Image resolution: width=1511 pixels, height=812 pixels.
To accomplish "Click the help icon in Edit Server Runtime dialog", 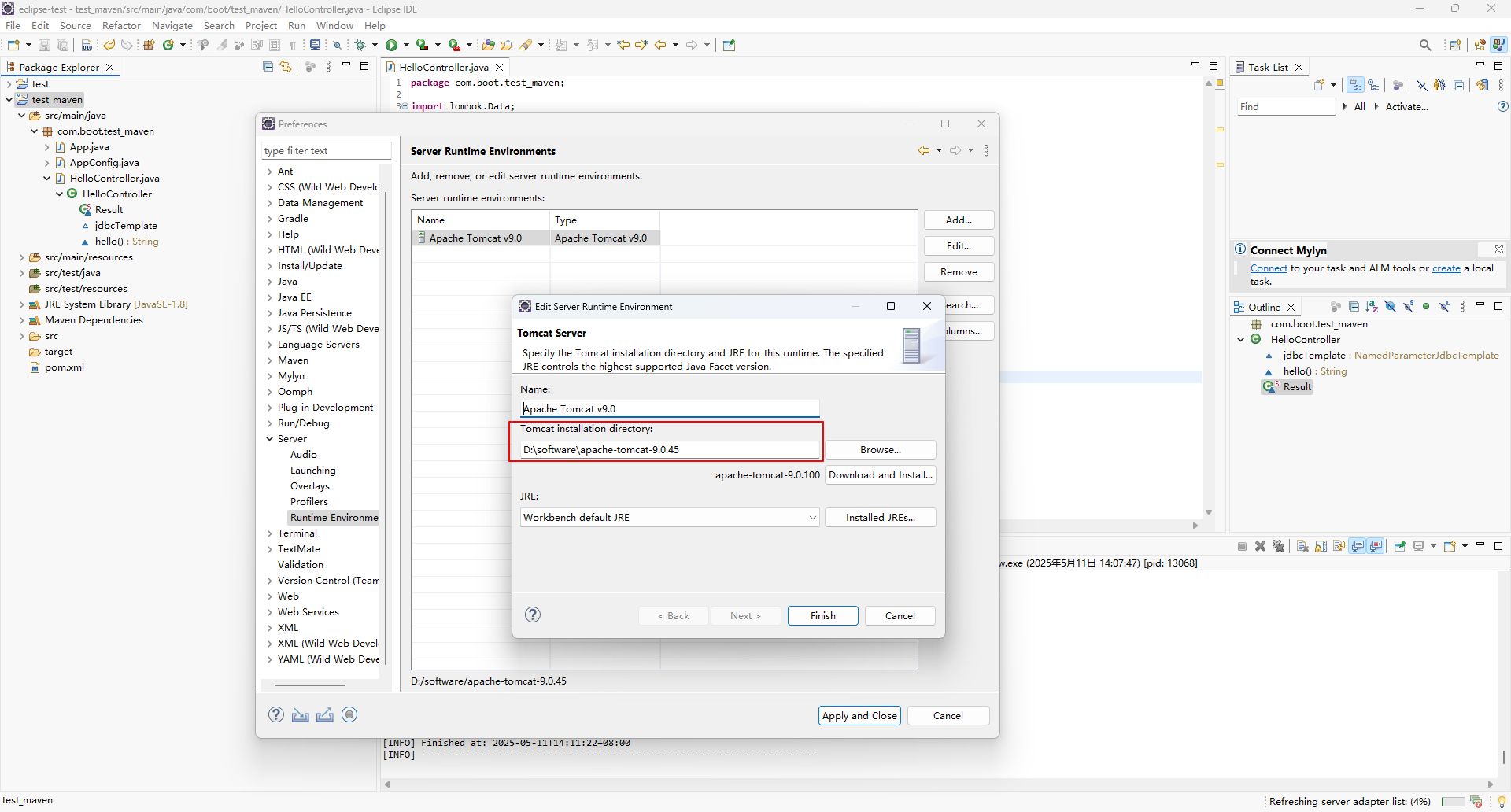I will tap(533, 615).
